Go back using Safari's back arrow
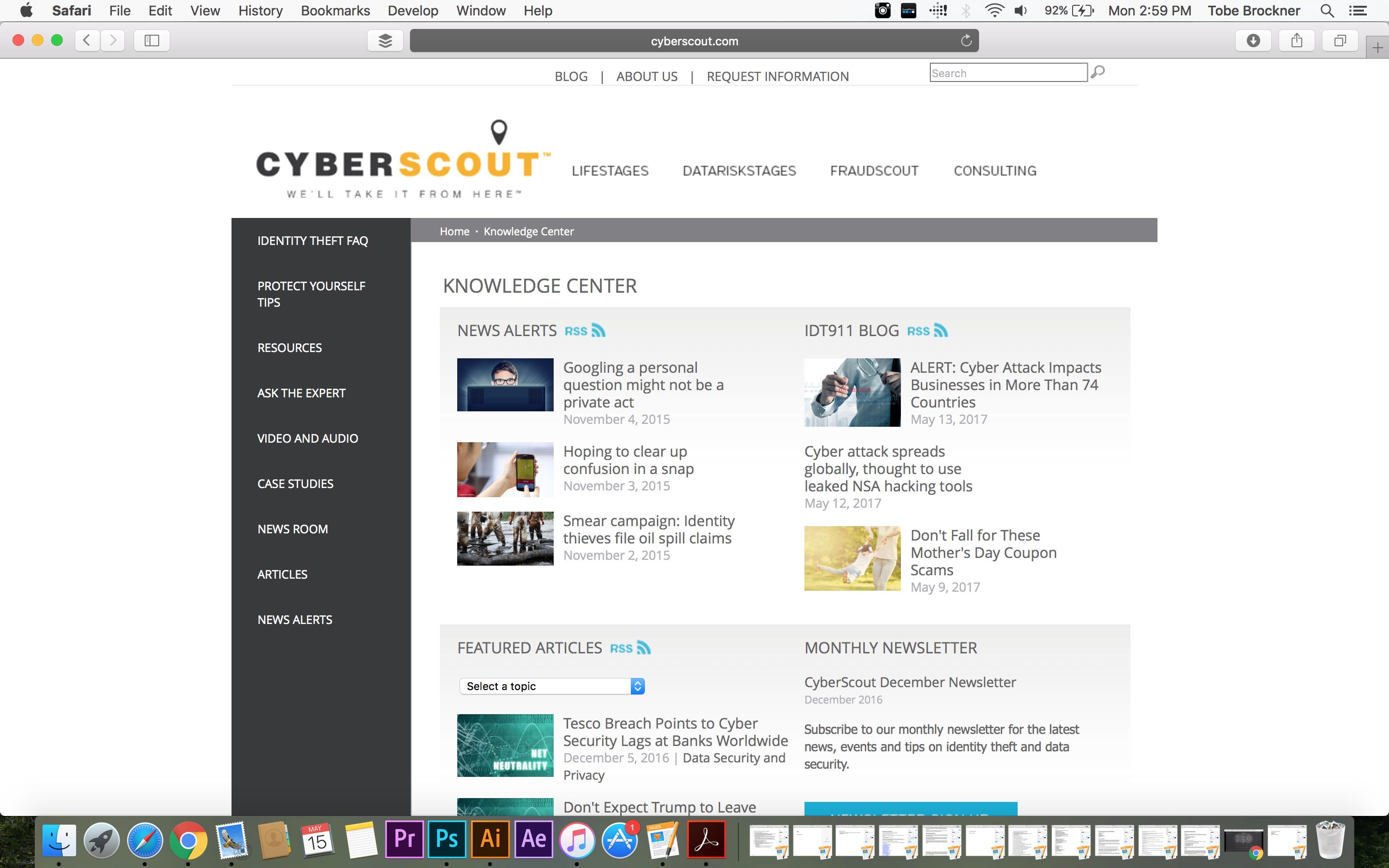1389x868 pixels. click(x=87, y=40)
